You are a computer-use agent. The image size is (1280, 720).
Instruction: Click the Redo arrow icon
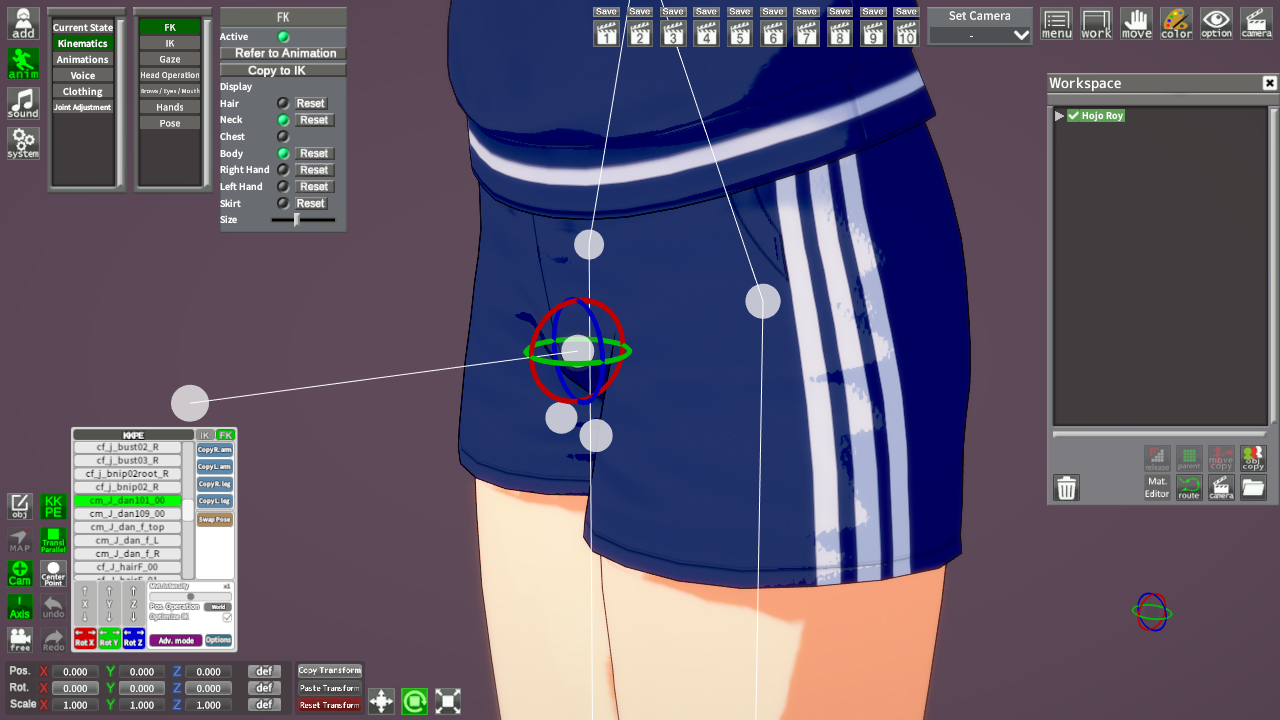point(53,640)
